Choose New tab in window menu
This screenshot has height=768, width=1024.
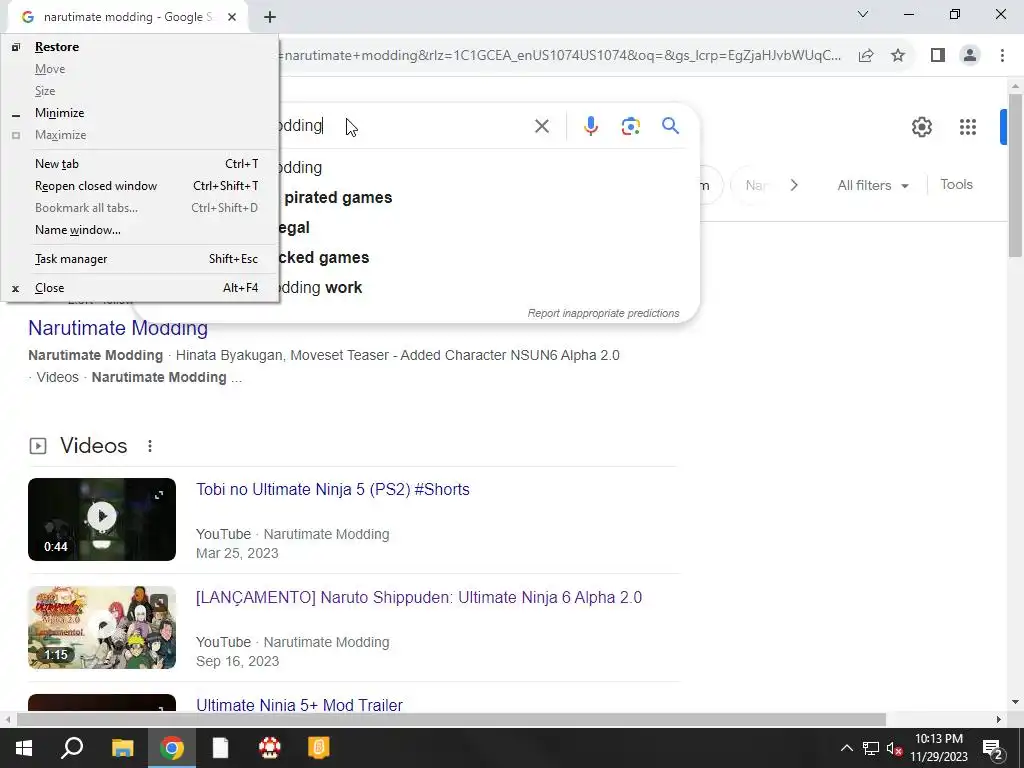140,164
